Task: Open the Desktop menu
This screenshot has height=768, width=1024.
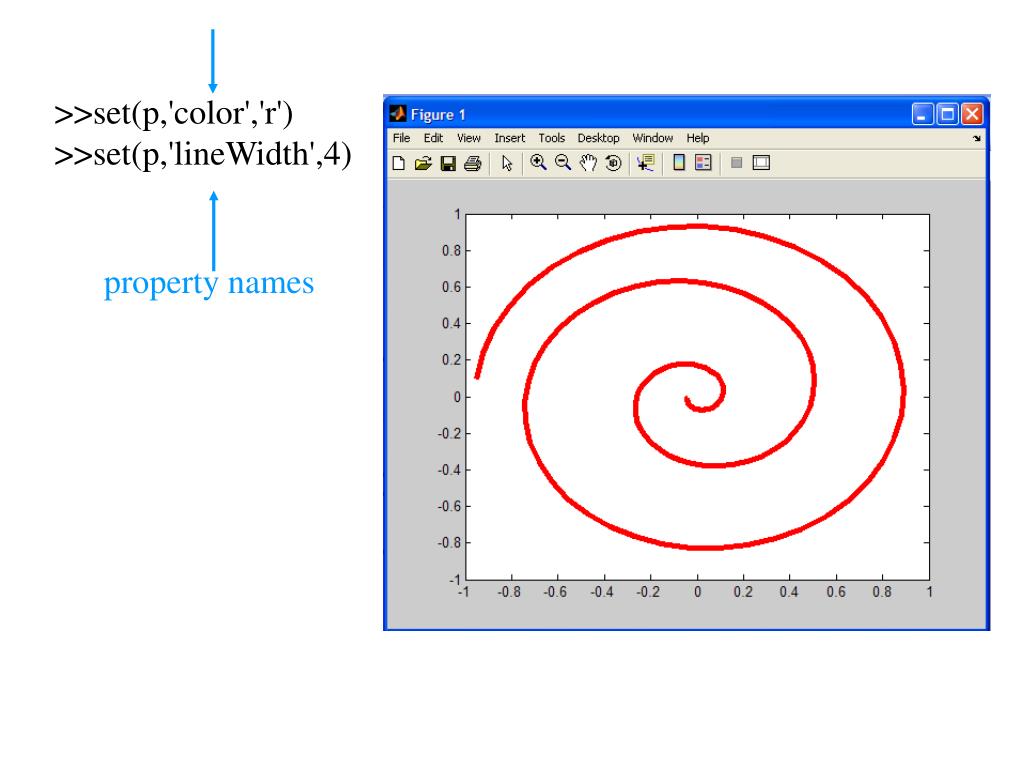Action: 598,138
